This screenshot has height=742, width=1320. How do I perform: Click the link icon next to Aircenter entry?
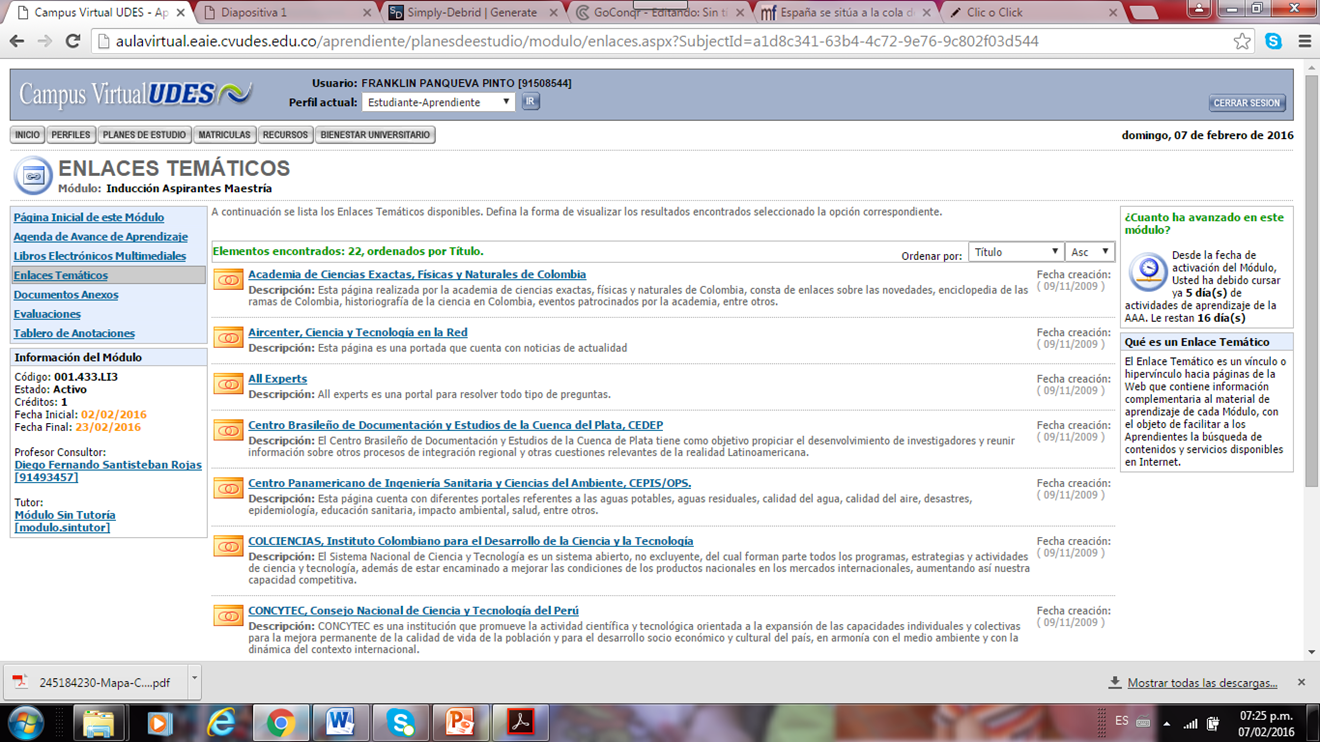[228, 339]
